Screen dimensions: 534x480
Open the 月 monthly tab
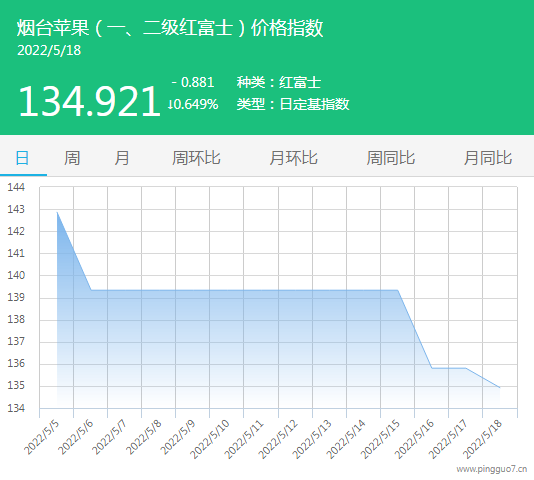click(x=122, y=158)
